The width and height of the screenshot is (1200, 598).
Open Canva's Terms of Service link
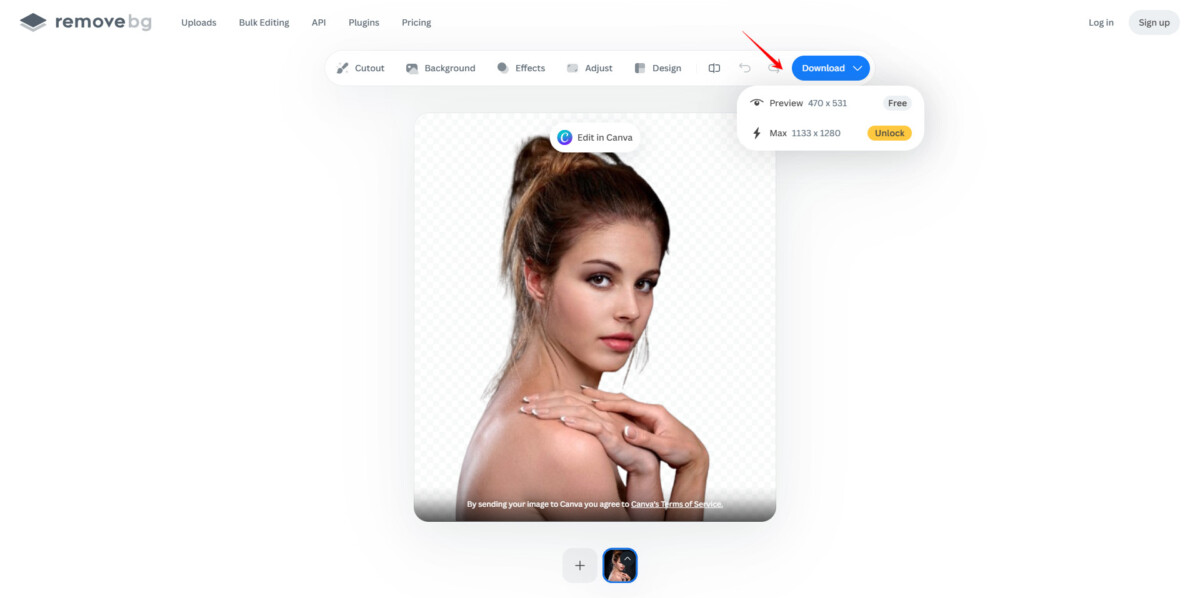point(677,504)
